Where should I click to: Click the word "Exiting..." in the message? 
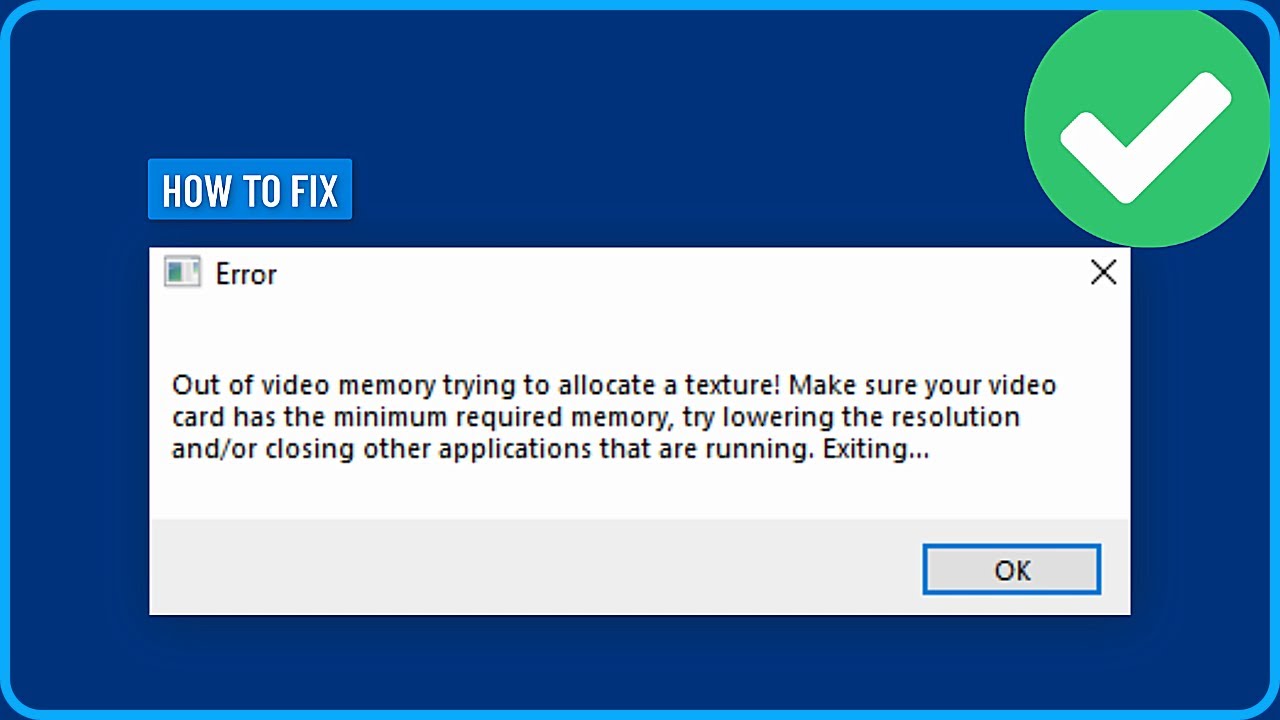pyautogui.click(x=876, y=449)
